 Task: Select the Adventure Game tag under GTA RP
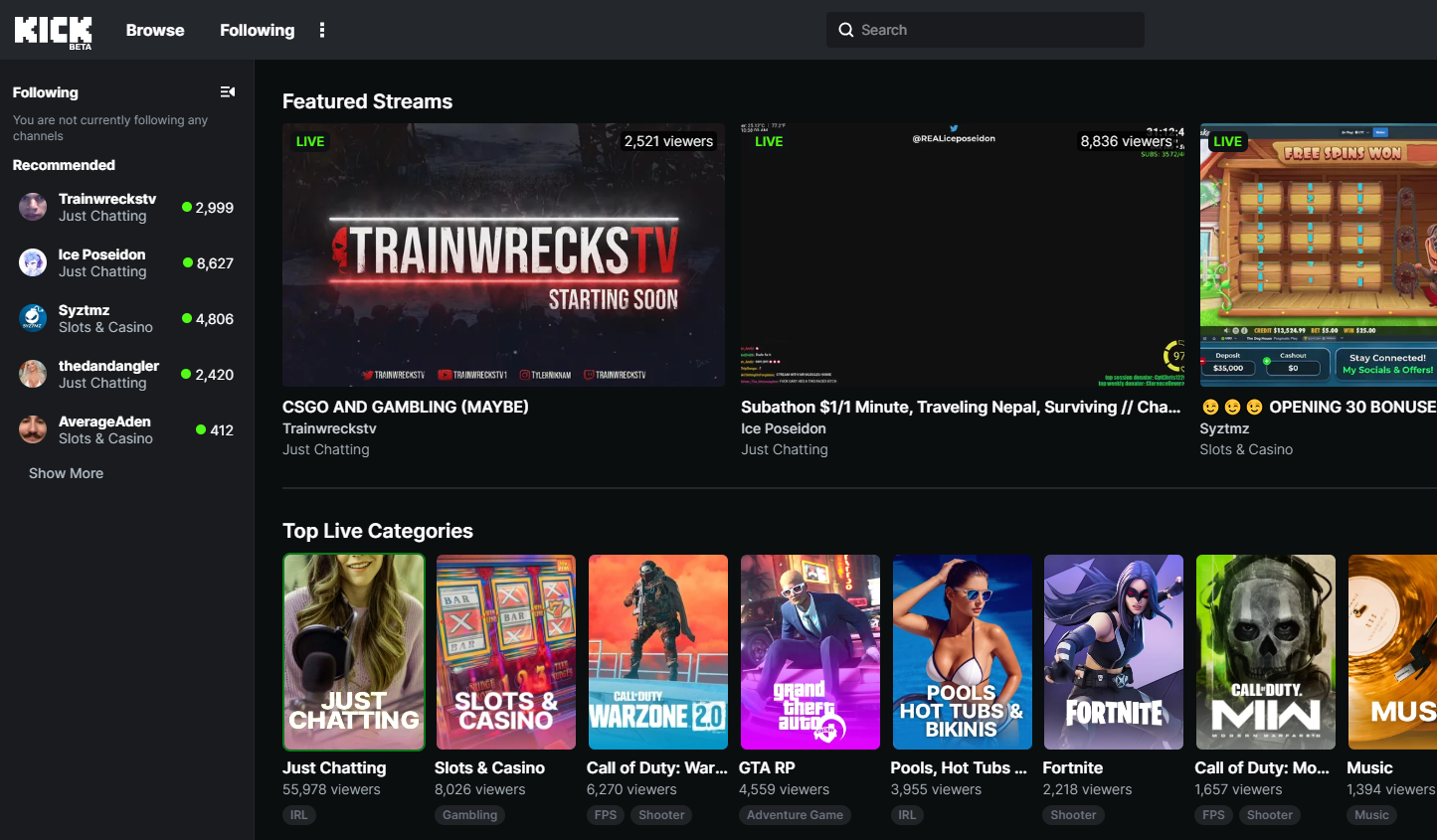pyautogui.click(x=795, y=815)
